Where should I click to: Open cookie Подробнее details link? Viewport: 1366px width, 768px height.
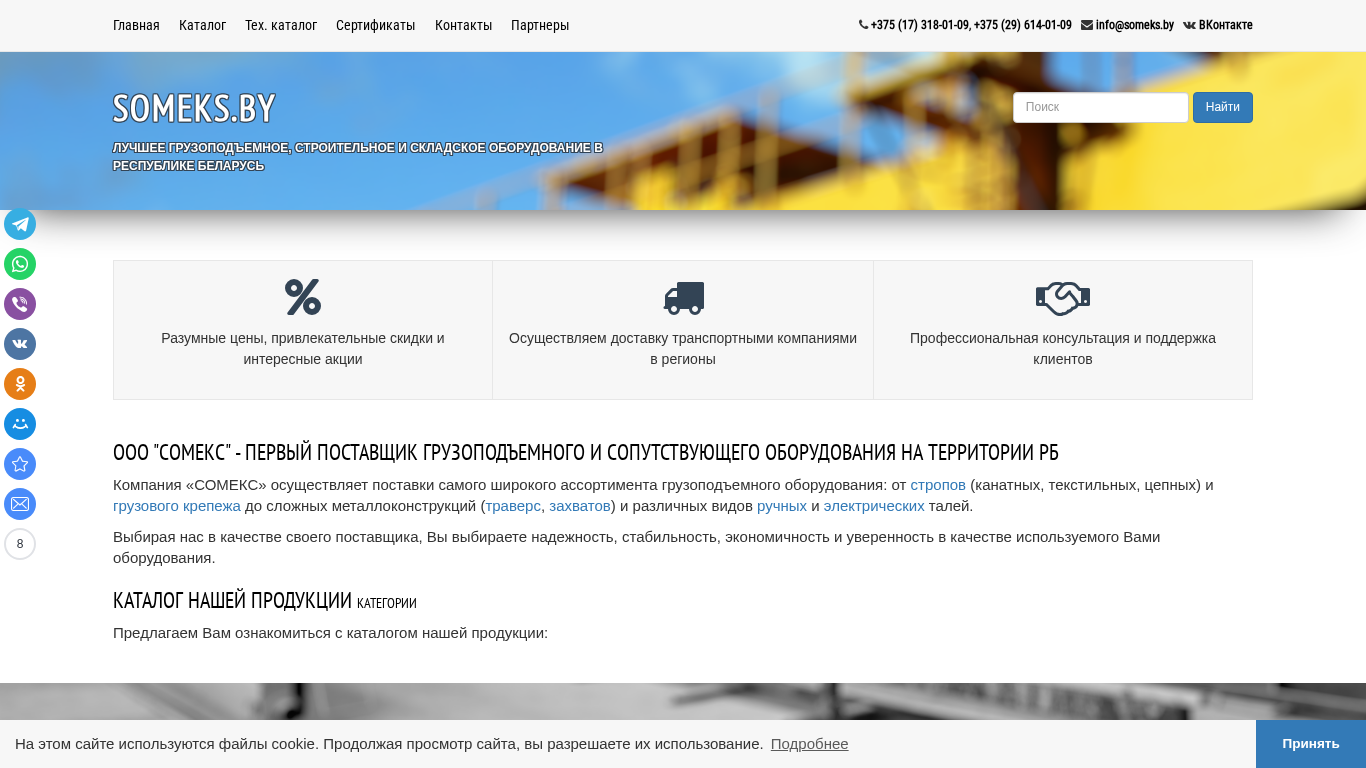tap(810, 744)
